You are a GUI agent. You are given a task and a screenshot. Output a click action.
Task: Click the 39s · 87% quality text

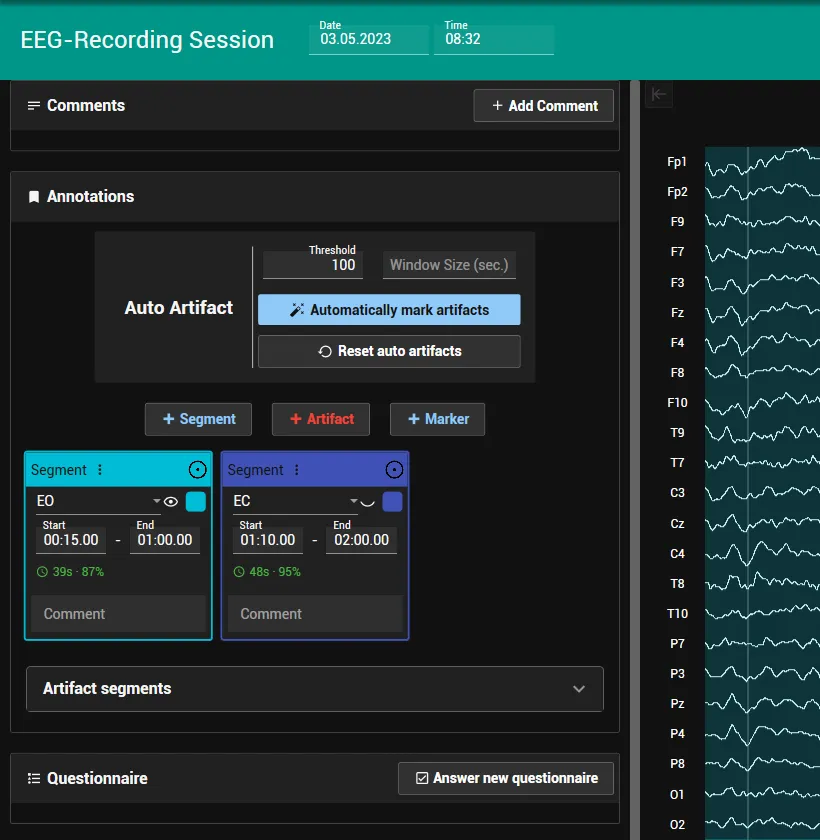click(x=78, y=572)
